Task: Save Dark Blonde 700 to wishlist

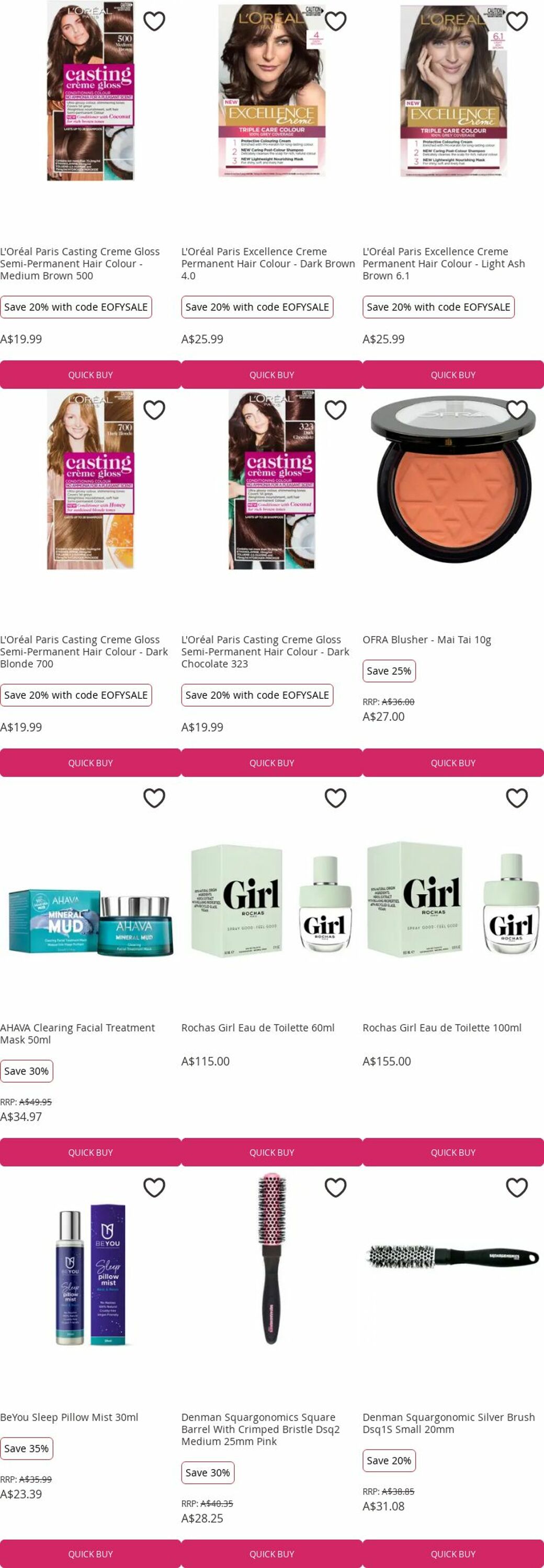Action: [154, 410]
